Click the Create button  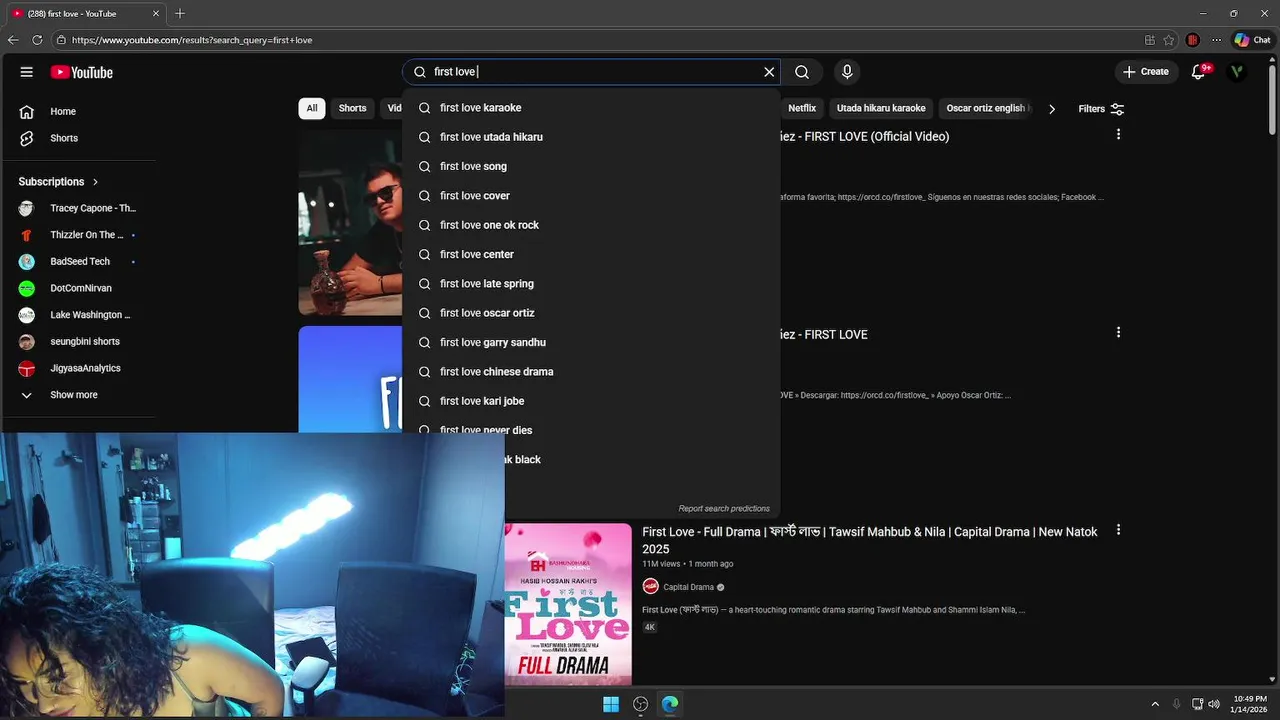coord(1146,72)
